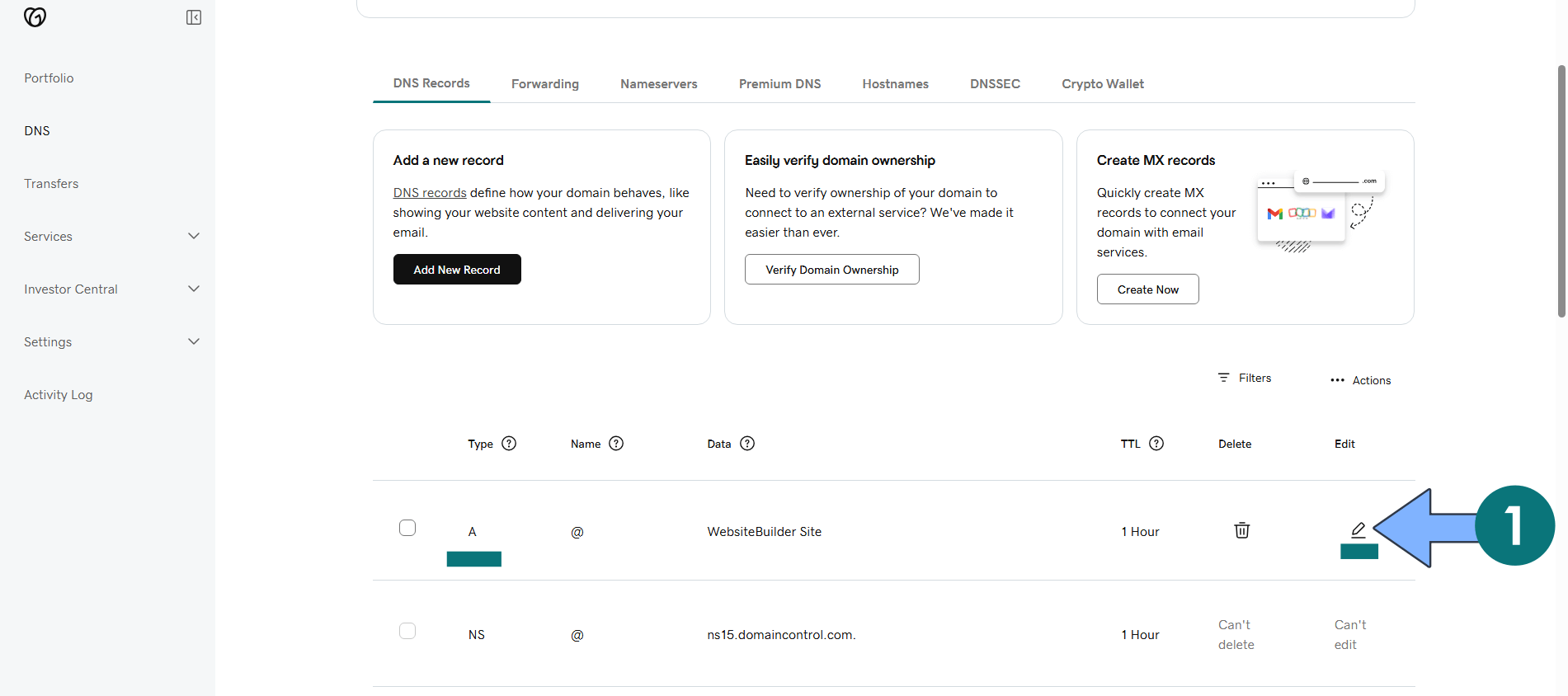Viewport: 1568px width, 696px height.
Task: Switch to DNS Records tab
Action: click(x=431, y=83)
